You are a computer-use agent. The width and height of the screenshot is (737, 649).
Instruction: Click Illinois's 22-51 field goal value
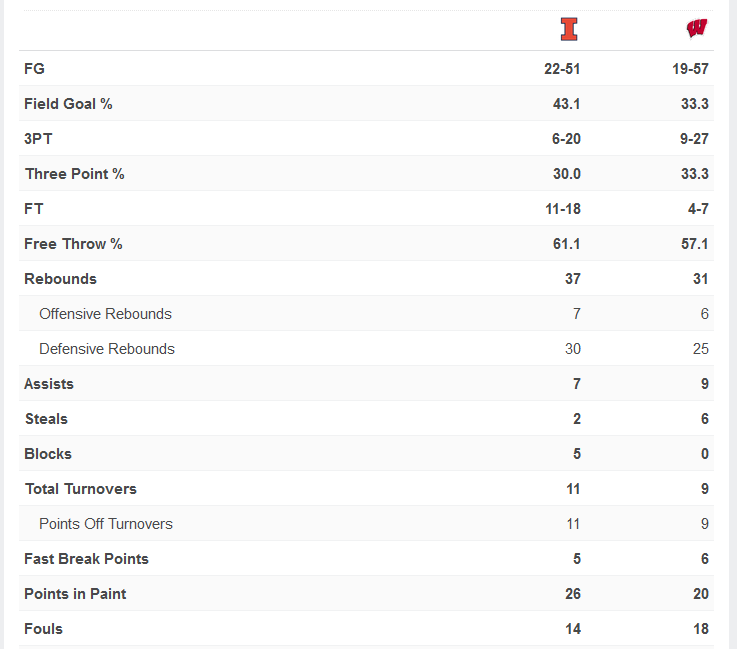tap(562, 69)
